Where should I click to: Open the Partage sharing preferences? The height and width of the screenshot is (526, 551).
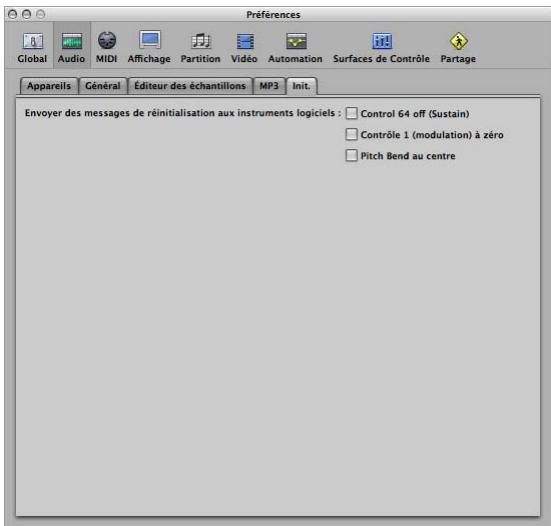(459, 48)
